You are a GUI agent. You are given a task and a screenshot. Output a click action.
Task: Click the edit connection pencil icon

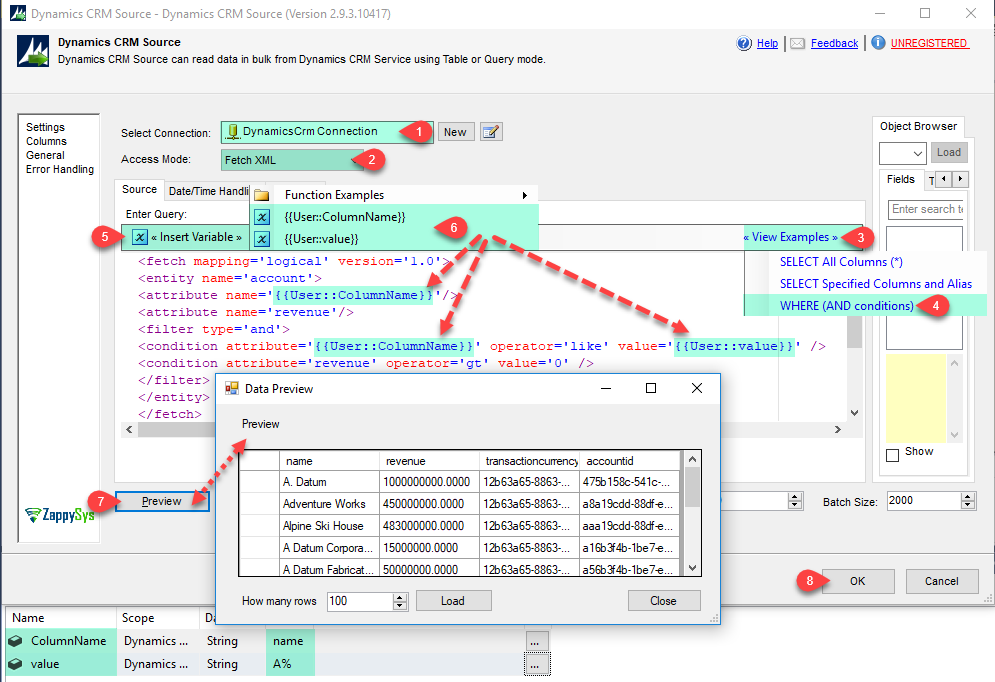tap(491, 132)
